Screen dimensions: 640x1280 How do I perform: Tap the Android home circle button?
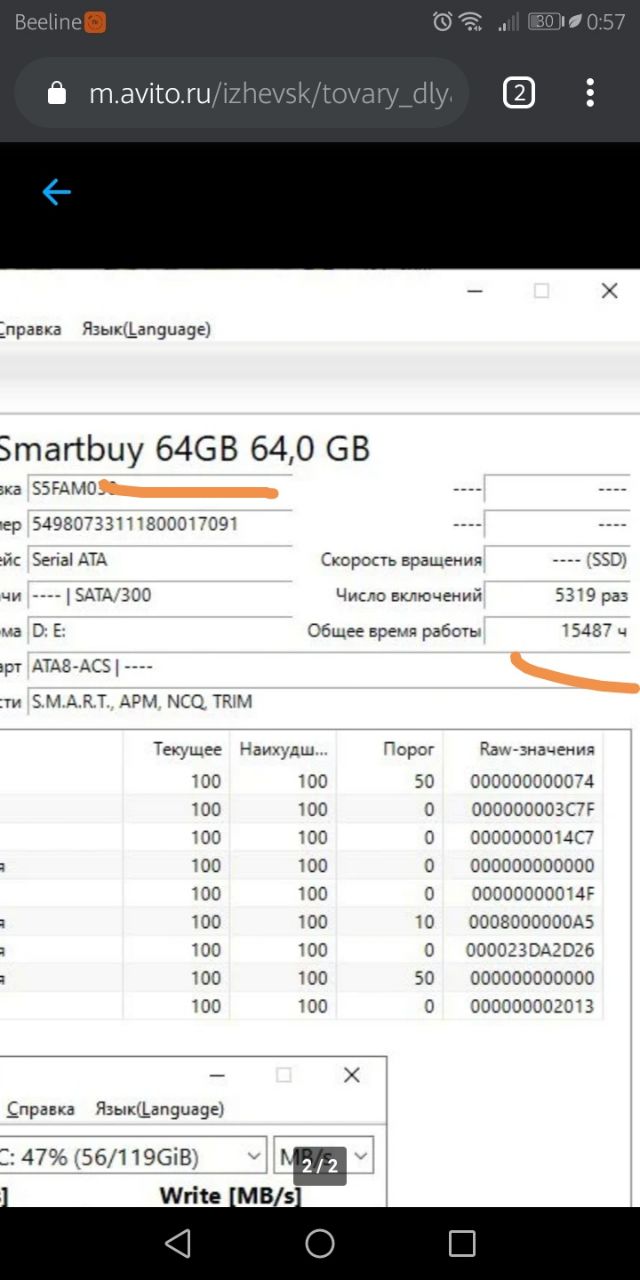(320, 1243)
